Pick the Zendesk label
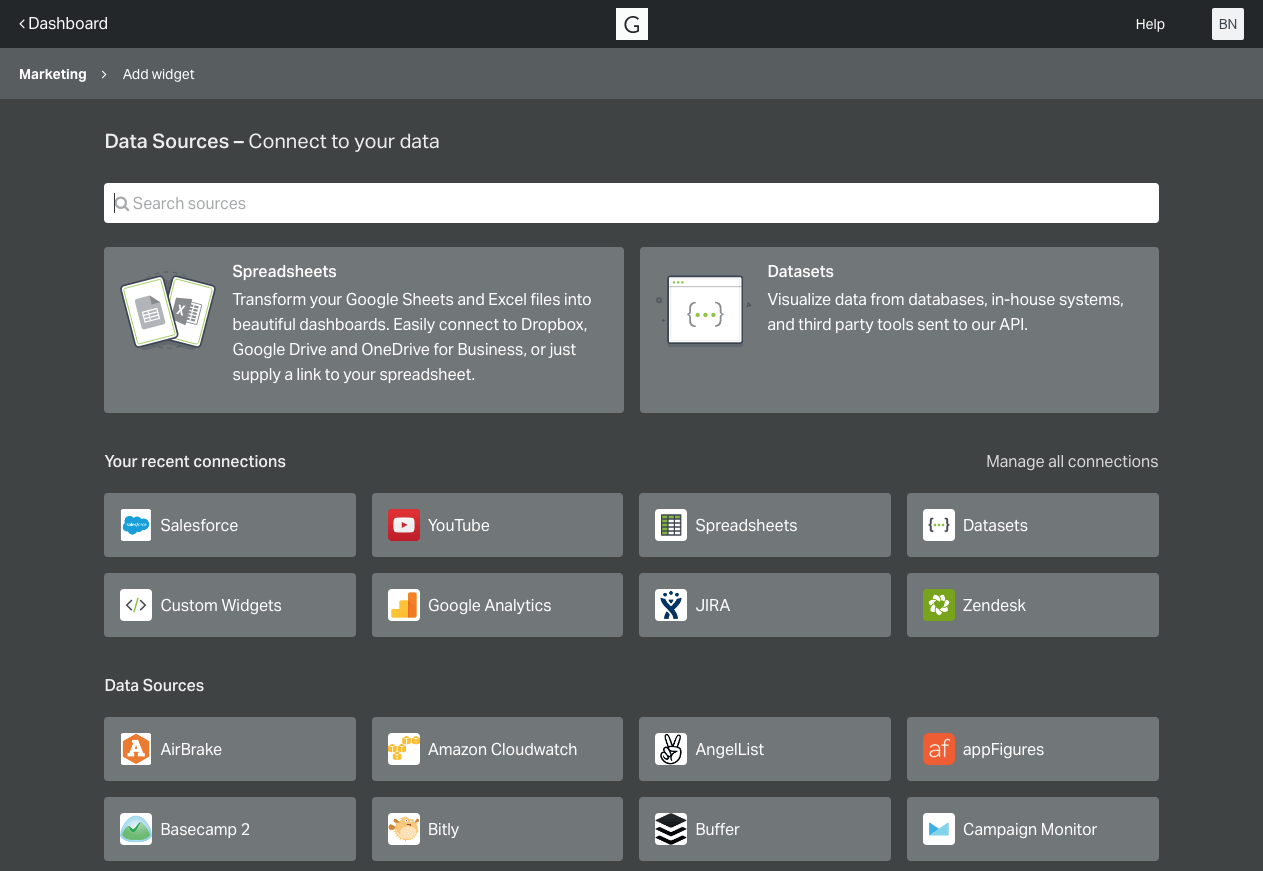This screenshot has width=1263, height=871. pos(994,605)
